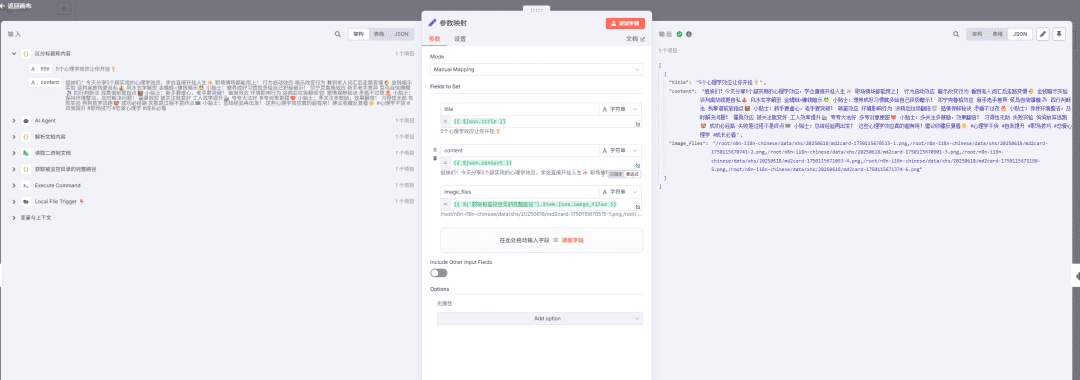1080x380 pixels.
Task: Open the Mode dropdown Manual Mapping
Action: (536, 70)
